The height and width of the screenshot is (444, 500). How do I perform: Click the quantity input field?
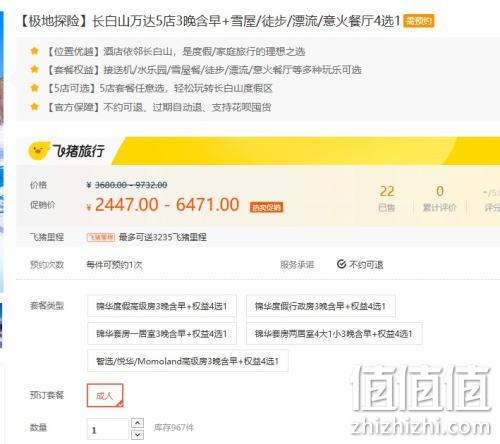[108, 429]
